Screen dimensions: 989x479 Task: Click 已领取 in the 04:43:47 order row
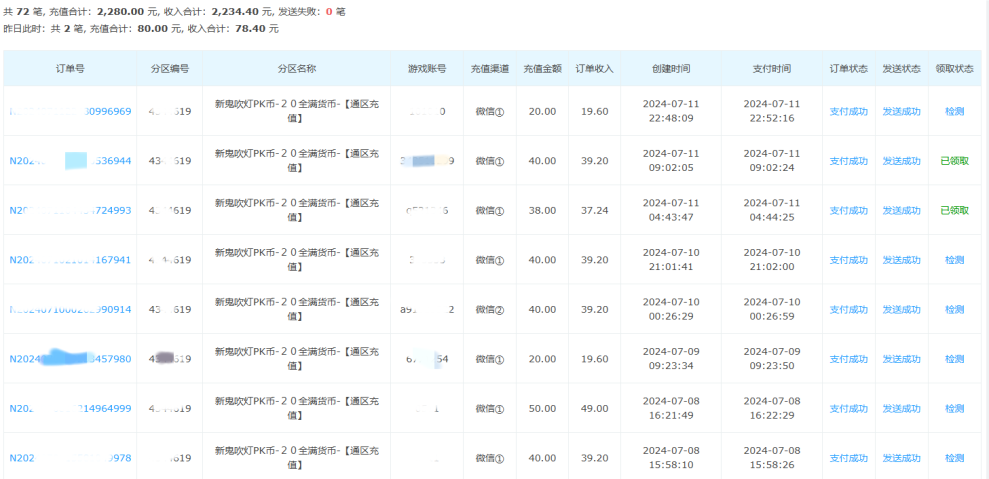point(954,210)
